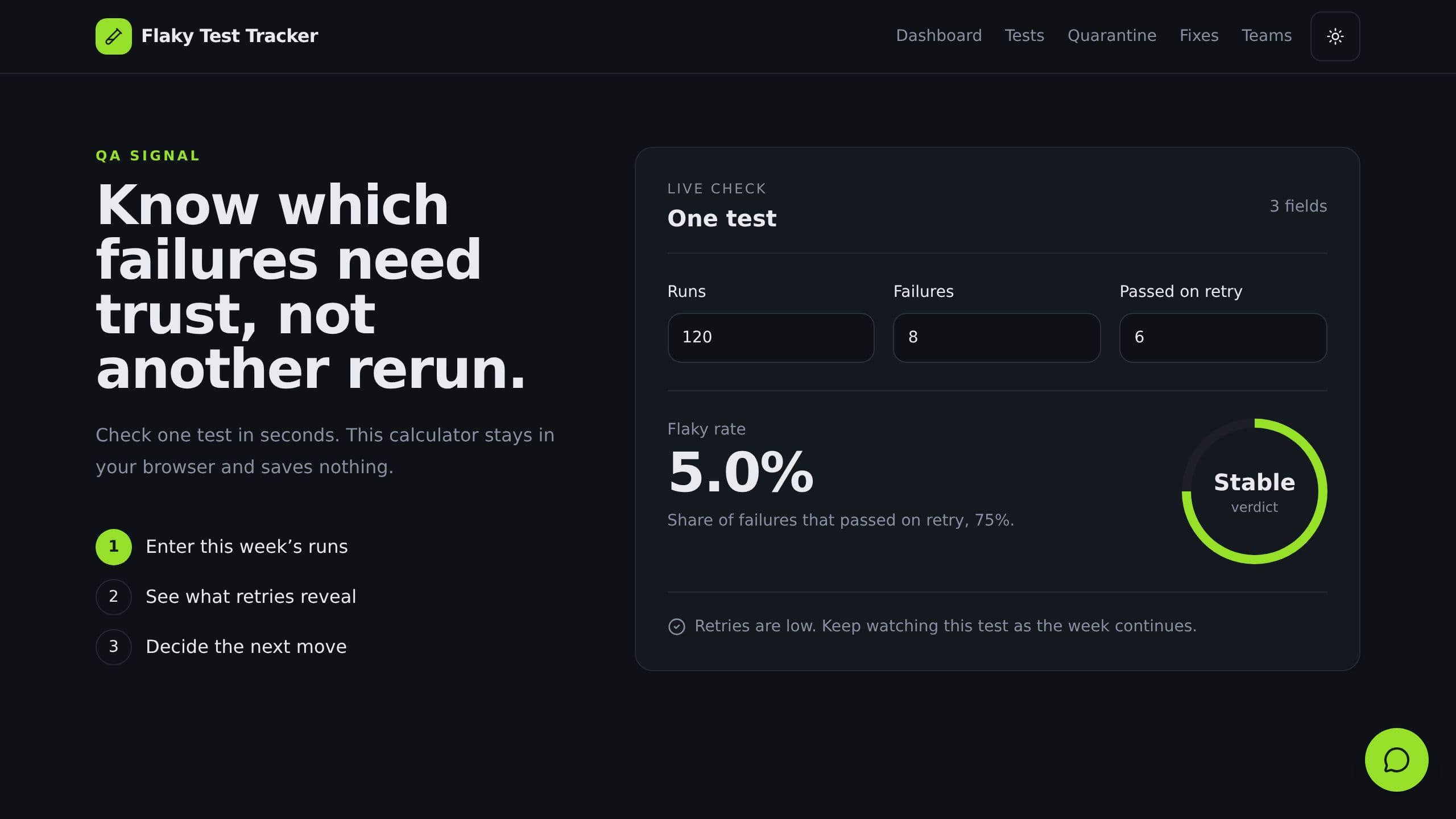Screen dimensions: 1456x819
Task: Click 'Share of failures that passed on retry, 75%.'
Action: [841, 520]
